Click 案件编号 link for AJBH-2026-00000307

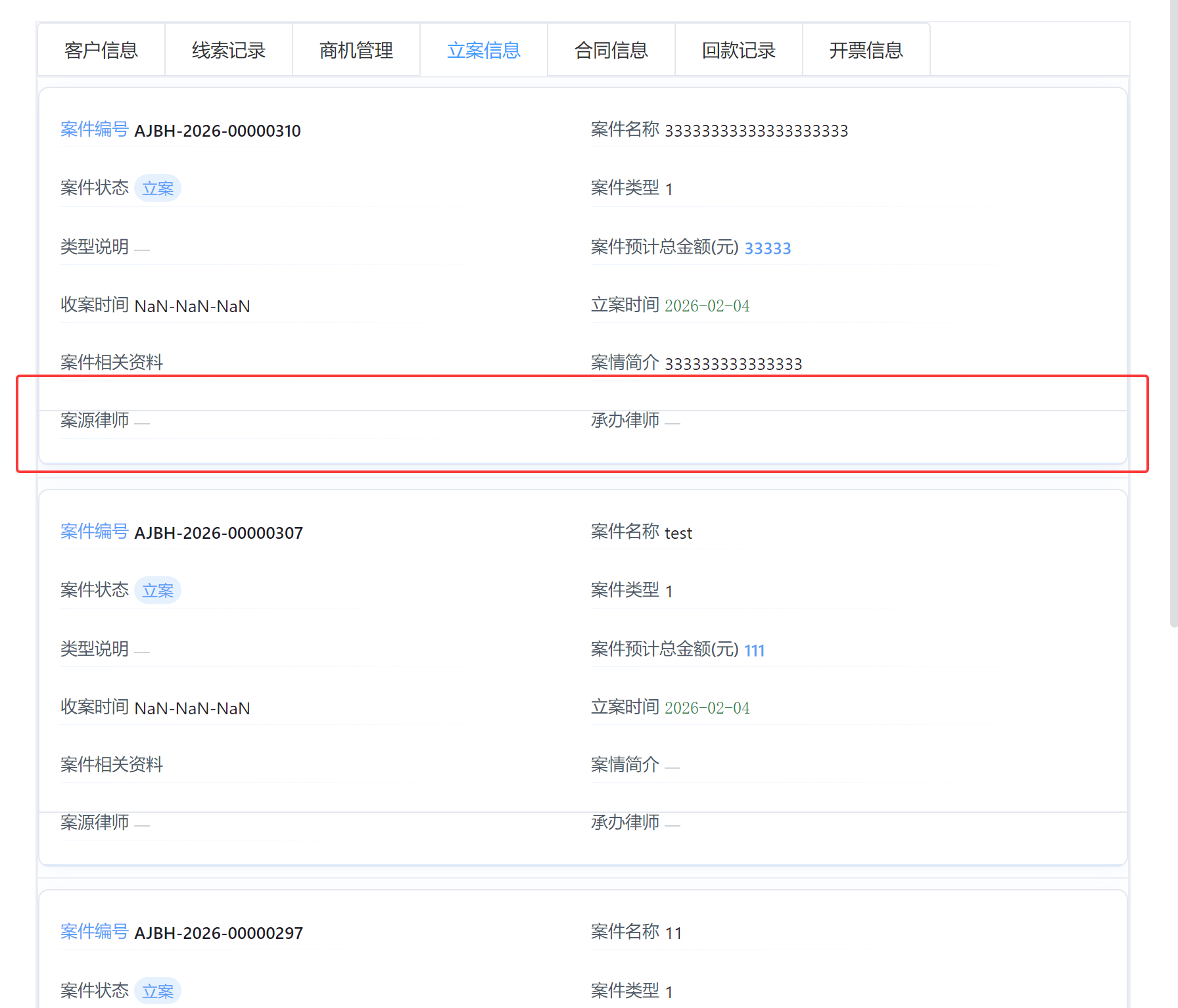coord(94,532)
